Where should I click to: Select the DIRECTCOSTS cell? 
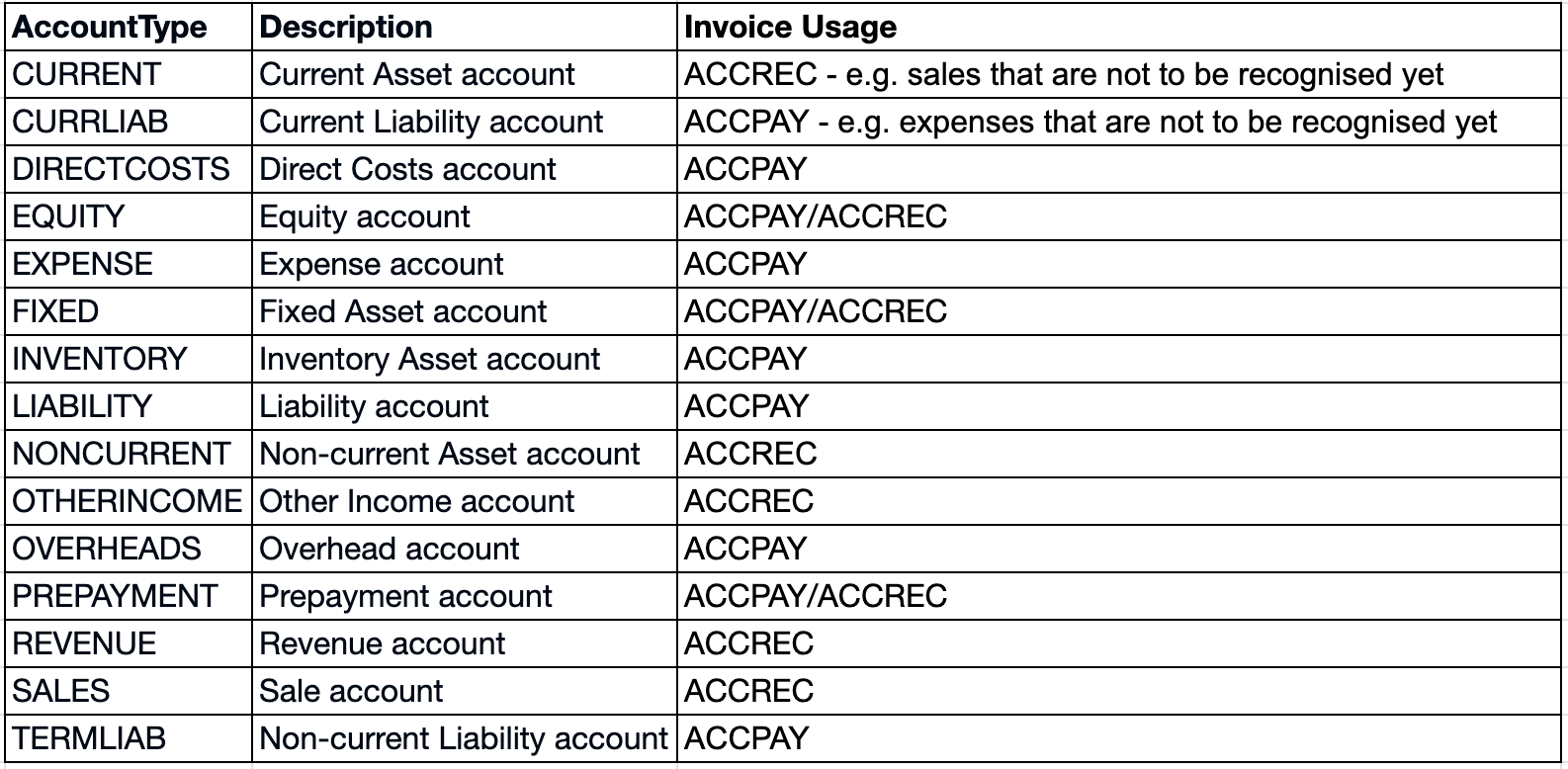click(x=121, y=169)
